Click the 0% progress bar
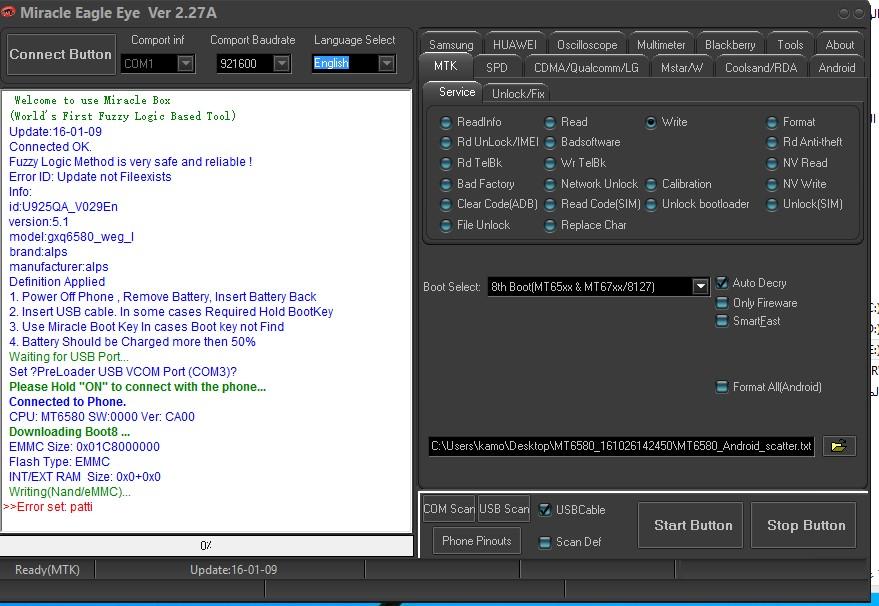 pos(206,545)
